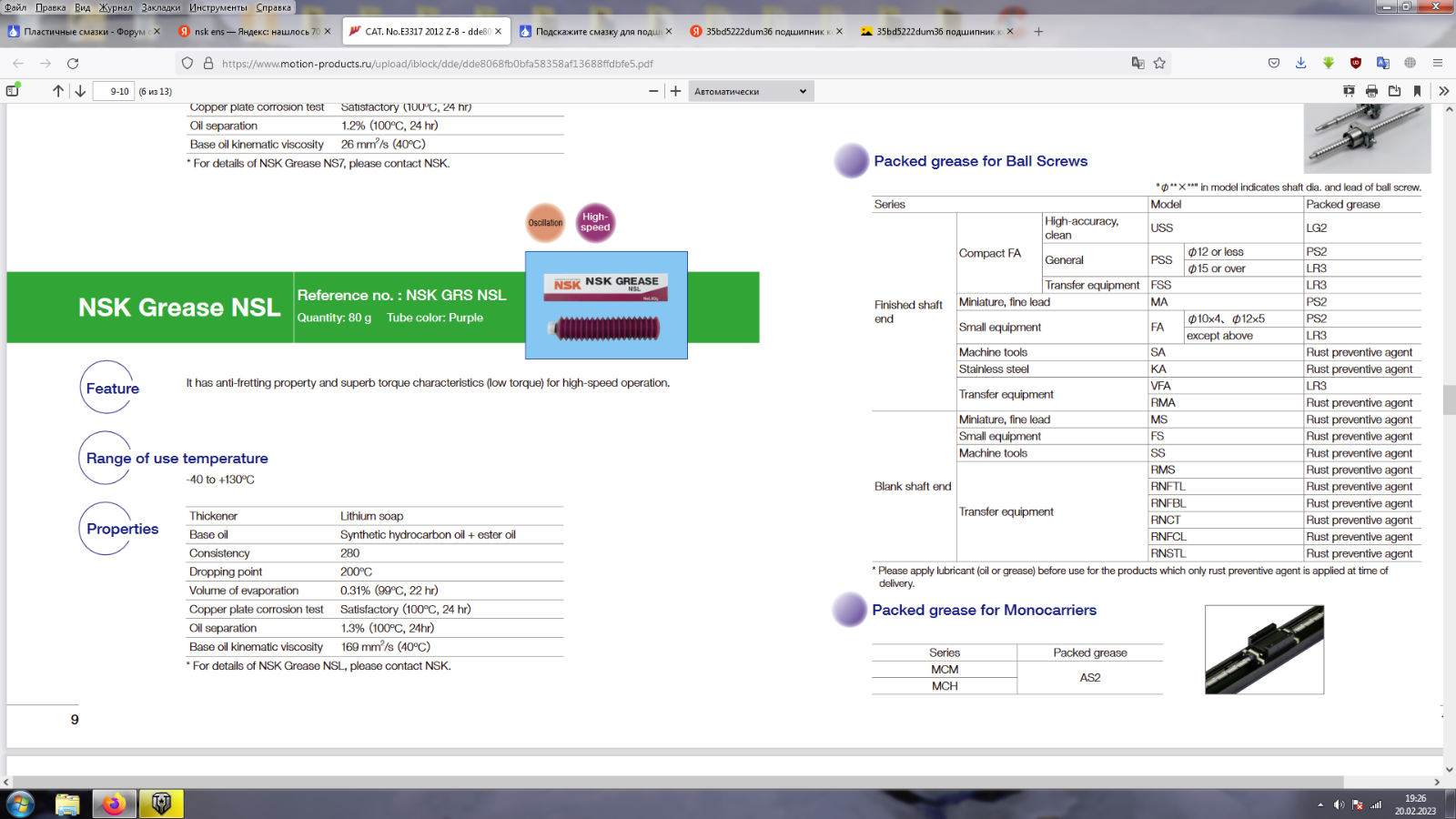Open the Журнал menu
The image size is (1456, 819).
(116, 7)
